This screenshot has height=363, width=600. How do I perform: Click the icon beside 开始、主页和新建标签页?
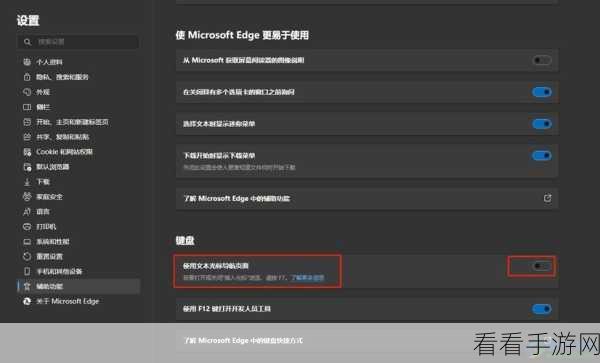click(27, 122)
